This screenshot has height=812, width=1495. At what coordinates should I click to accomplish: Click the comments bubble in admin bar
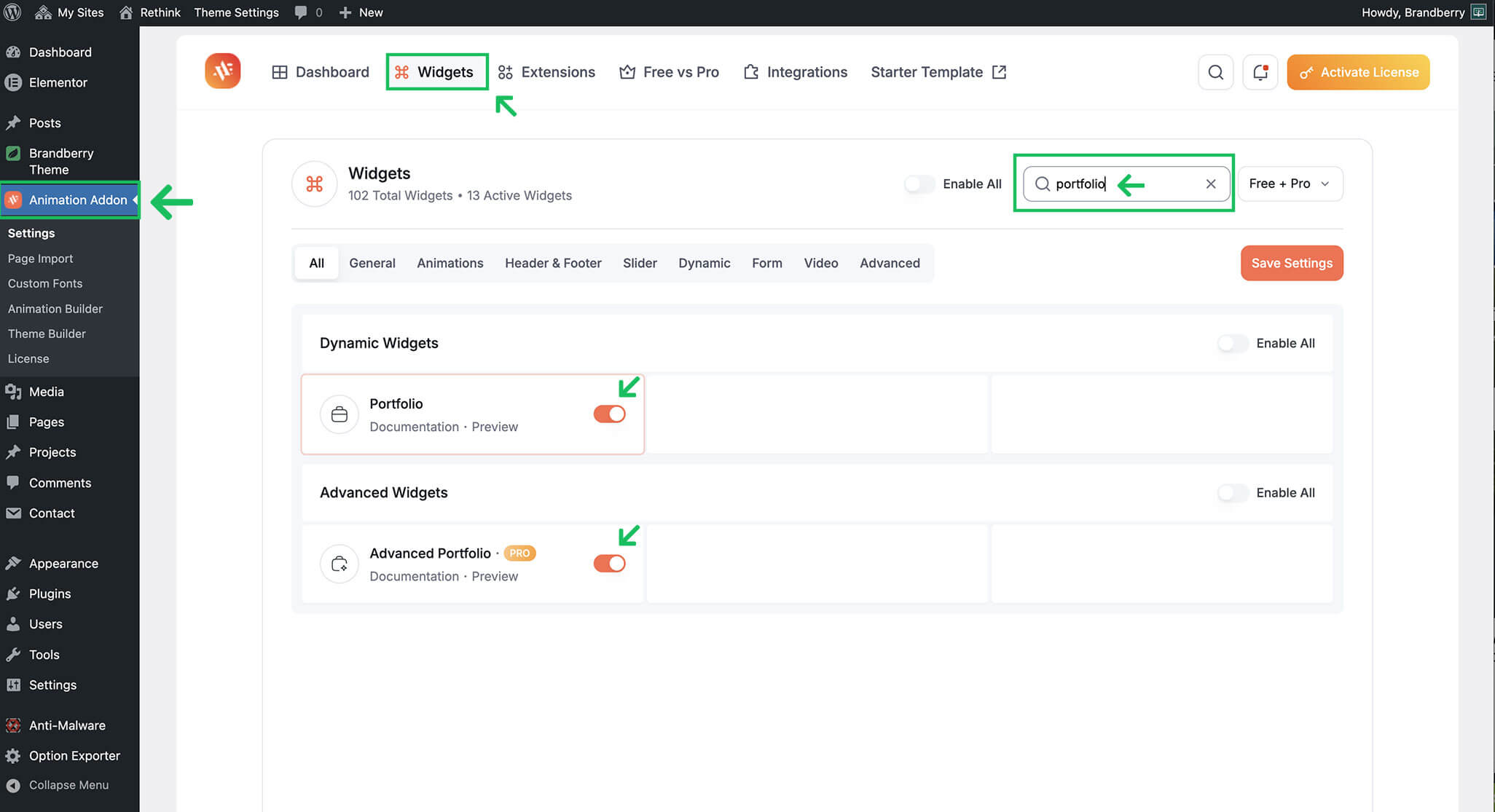pyautogui.click(x=302, y=12)
